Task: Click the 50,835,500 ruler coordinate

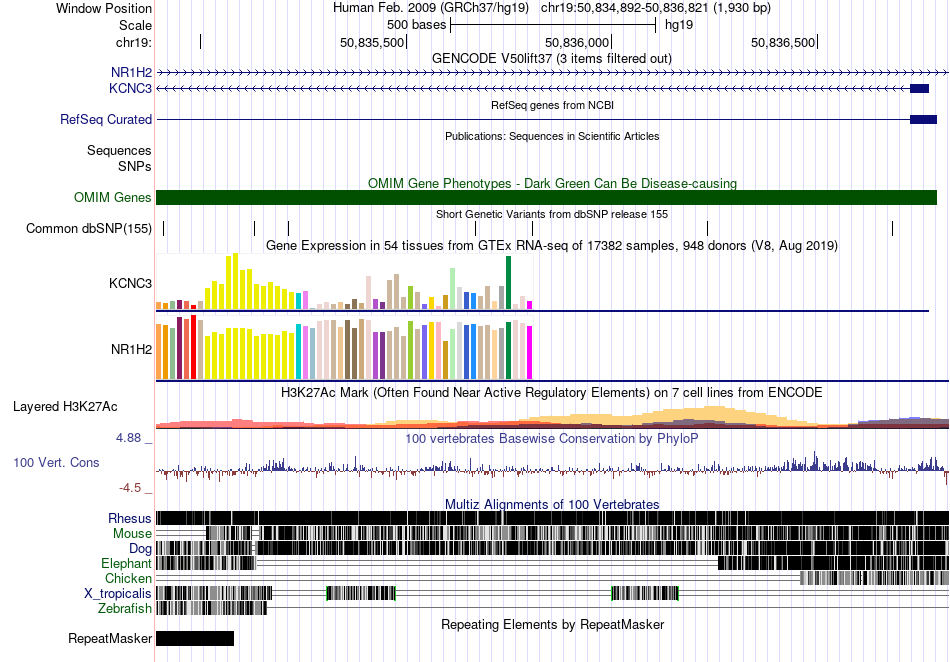Action: pyautogui.click(x=372, y=42)
